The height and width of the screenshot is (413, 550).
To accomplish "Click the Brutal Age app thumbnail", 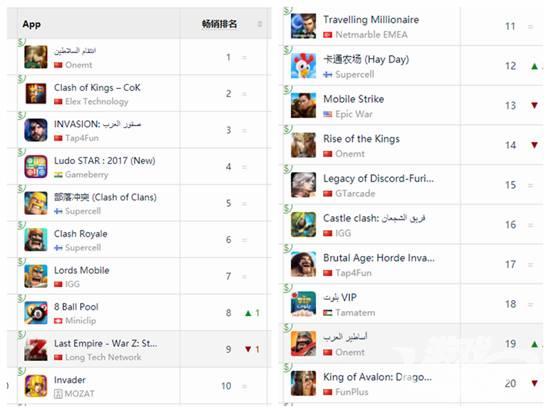I will [x=303, y=264].
